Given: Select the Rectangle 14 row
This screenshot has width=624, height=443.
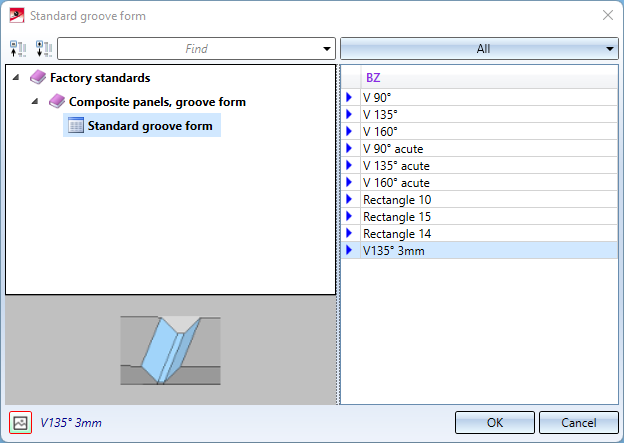Looking at the screenshot, I should (479, 233).
